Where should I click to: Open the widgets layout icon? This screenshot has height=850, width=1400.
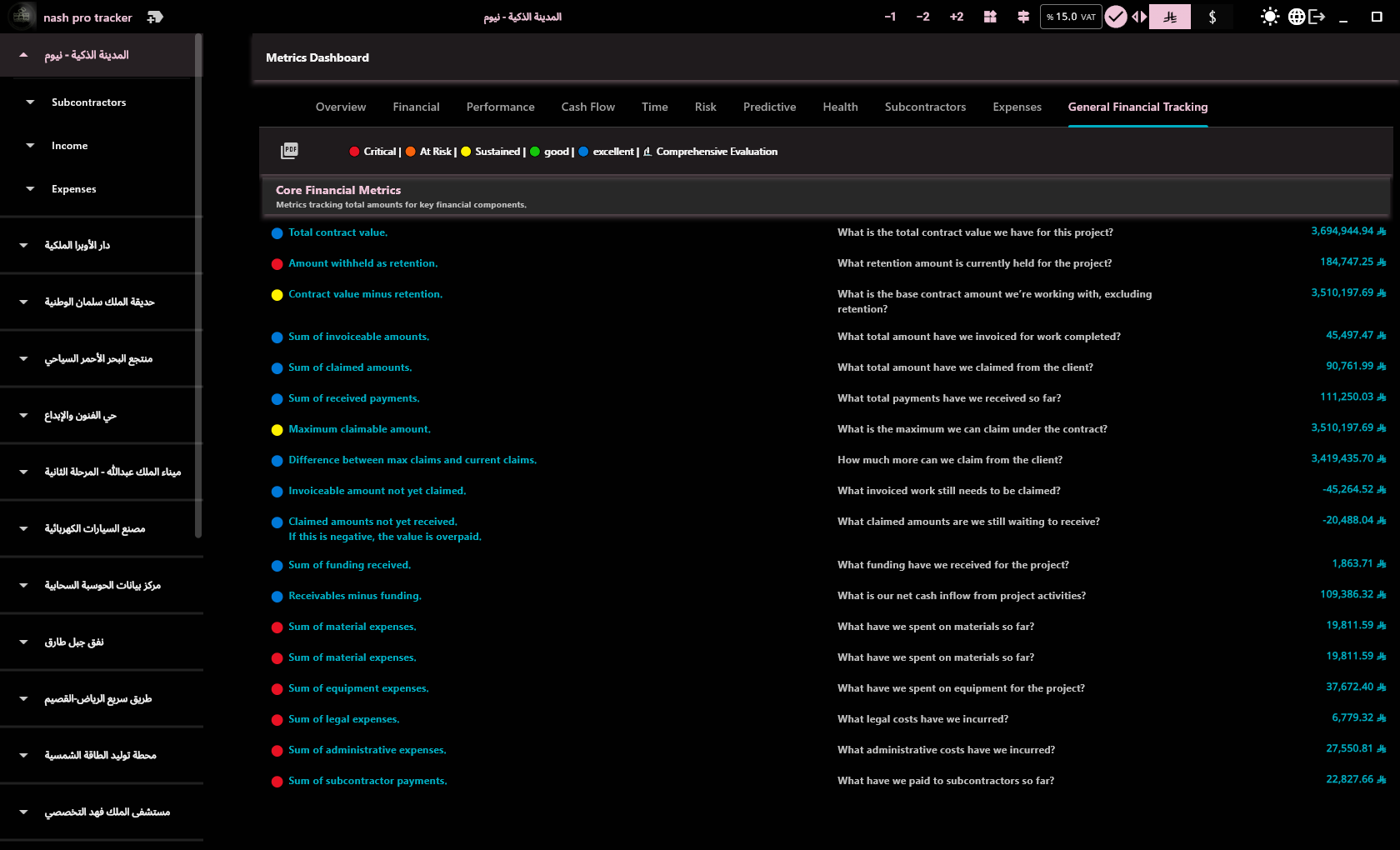click(x=990, y=17)
